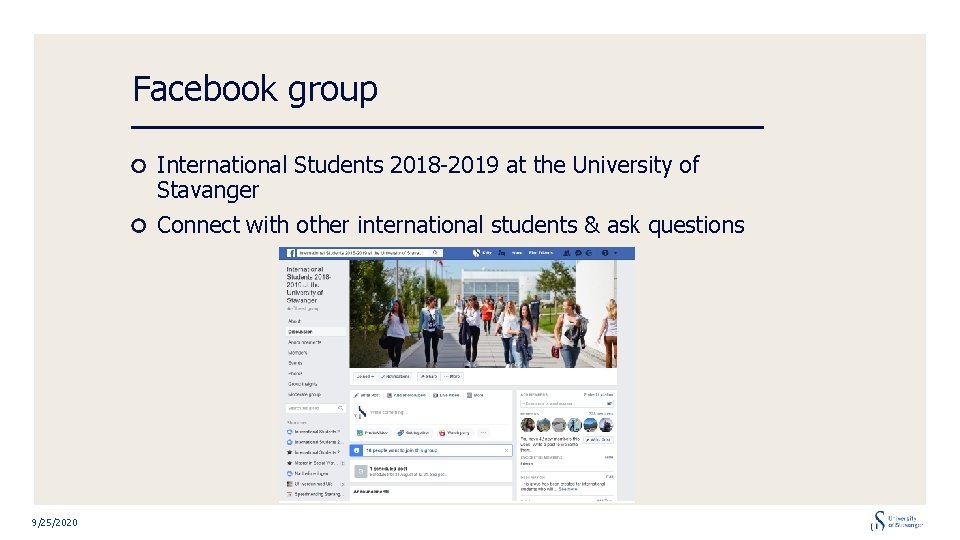This screenshot has width=960, height=540.
Task: Open the More button beside Share
Action: (452, 377)
